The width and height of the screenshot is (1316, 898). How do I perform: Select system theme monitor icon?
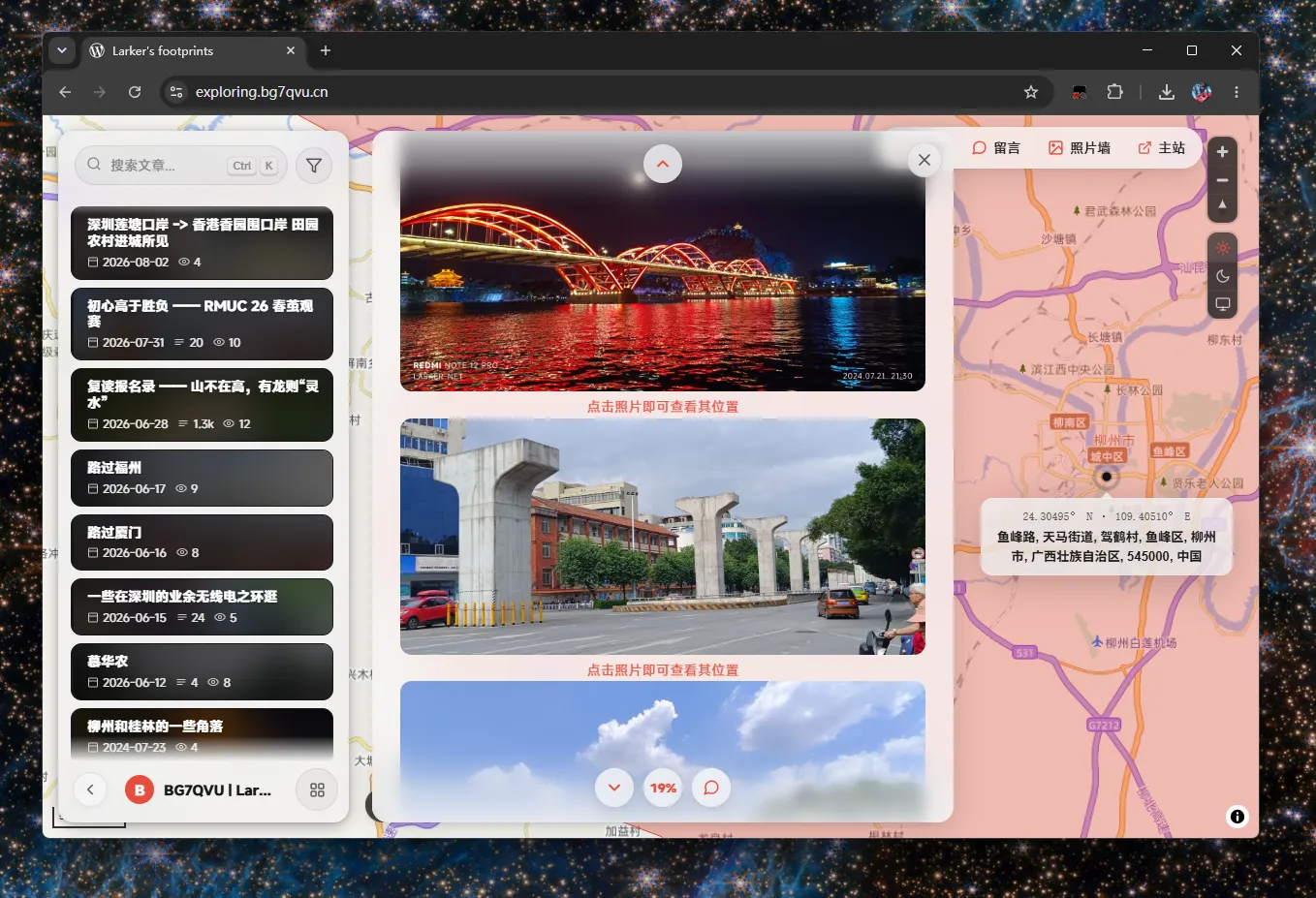(1223, 304)
